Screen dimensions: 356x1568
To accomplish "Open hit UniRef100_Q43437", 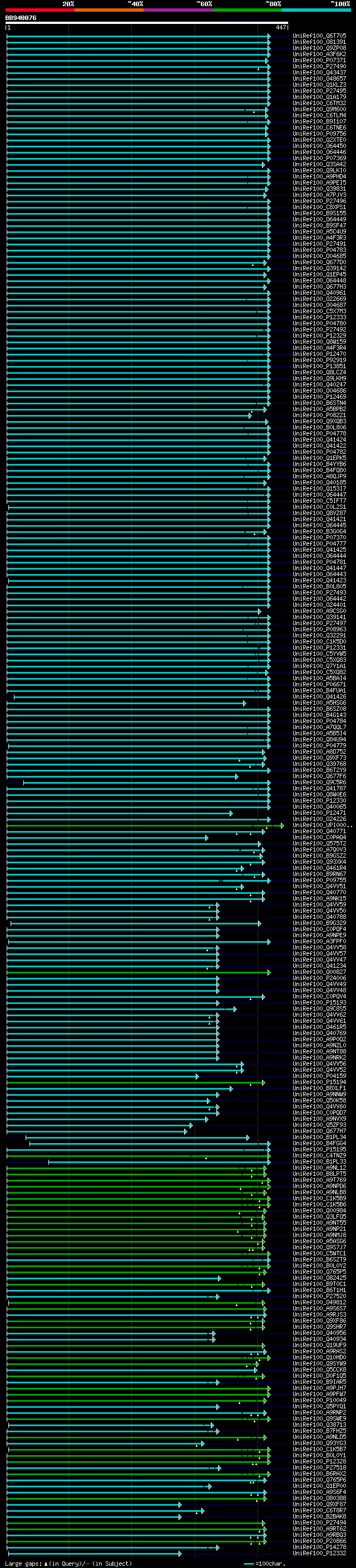I will coord(319,72).
